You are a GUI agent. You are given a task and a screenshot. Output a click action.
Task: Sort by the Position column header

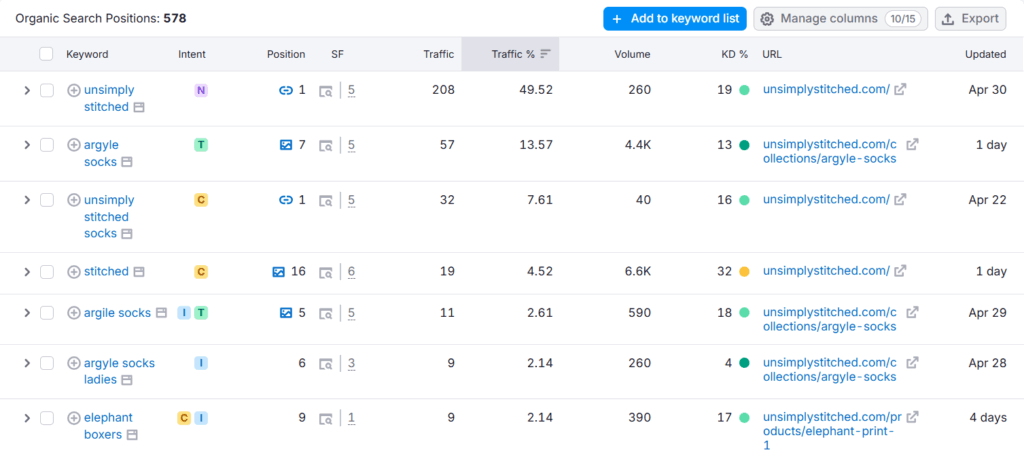point(285,54)
